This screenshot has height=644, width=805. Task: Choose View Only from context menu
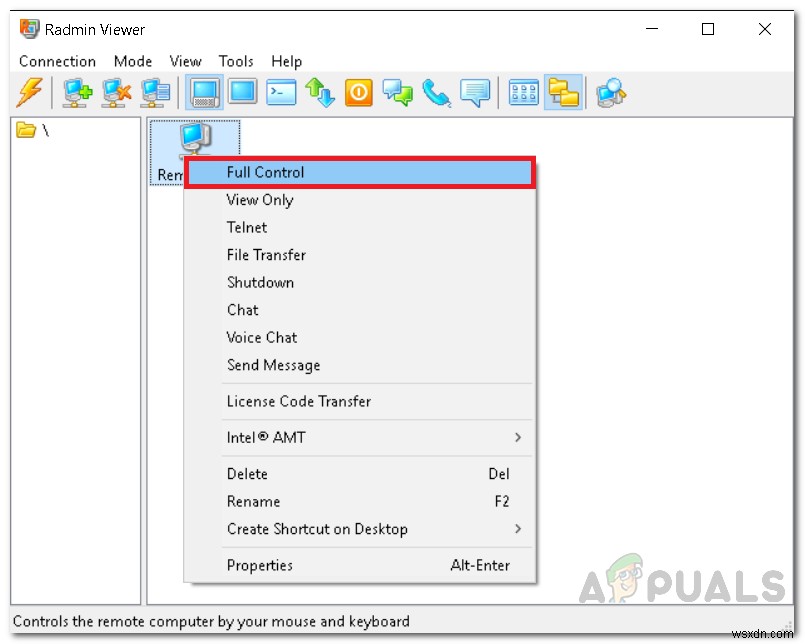[359, 200]
